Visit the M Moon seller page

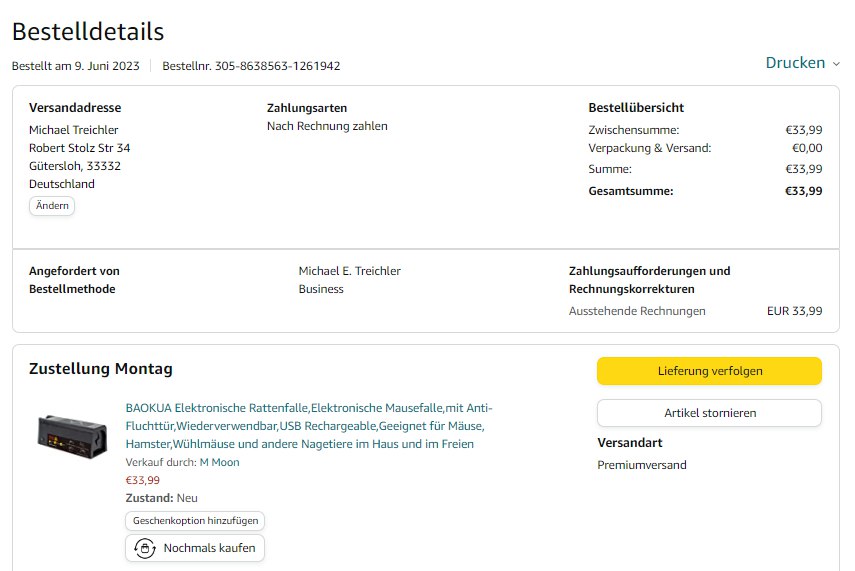coord(219,462)
